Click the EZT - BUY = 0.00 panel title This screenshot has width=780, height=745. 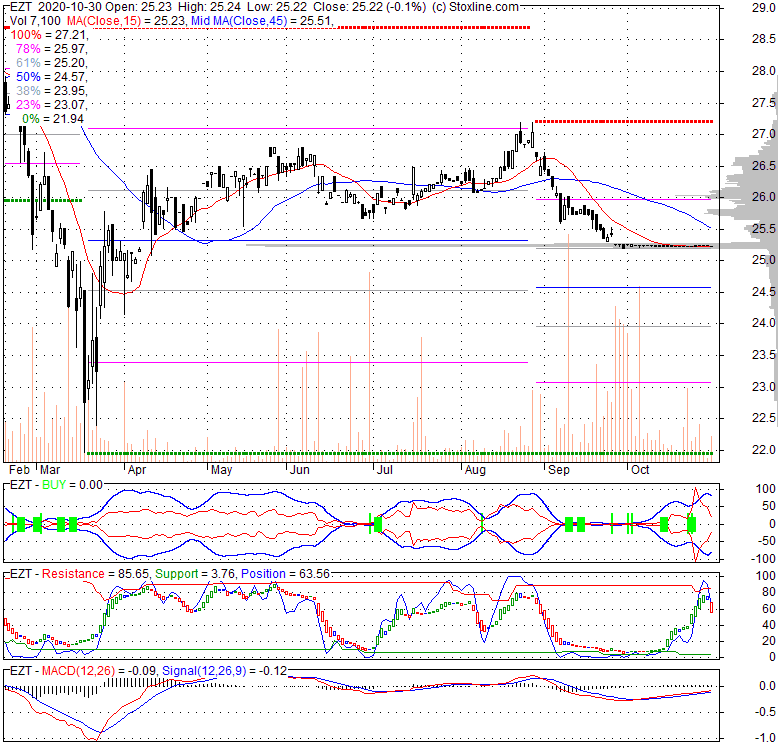point(56,485)
